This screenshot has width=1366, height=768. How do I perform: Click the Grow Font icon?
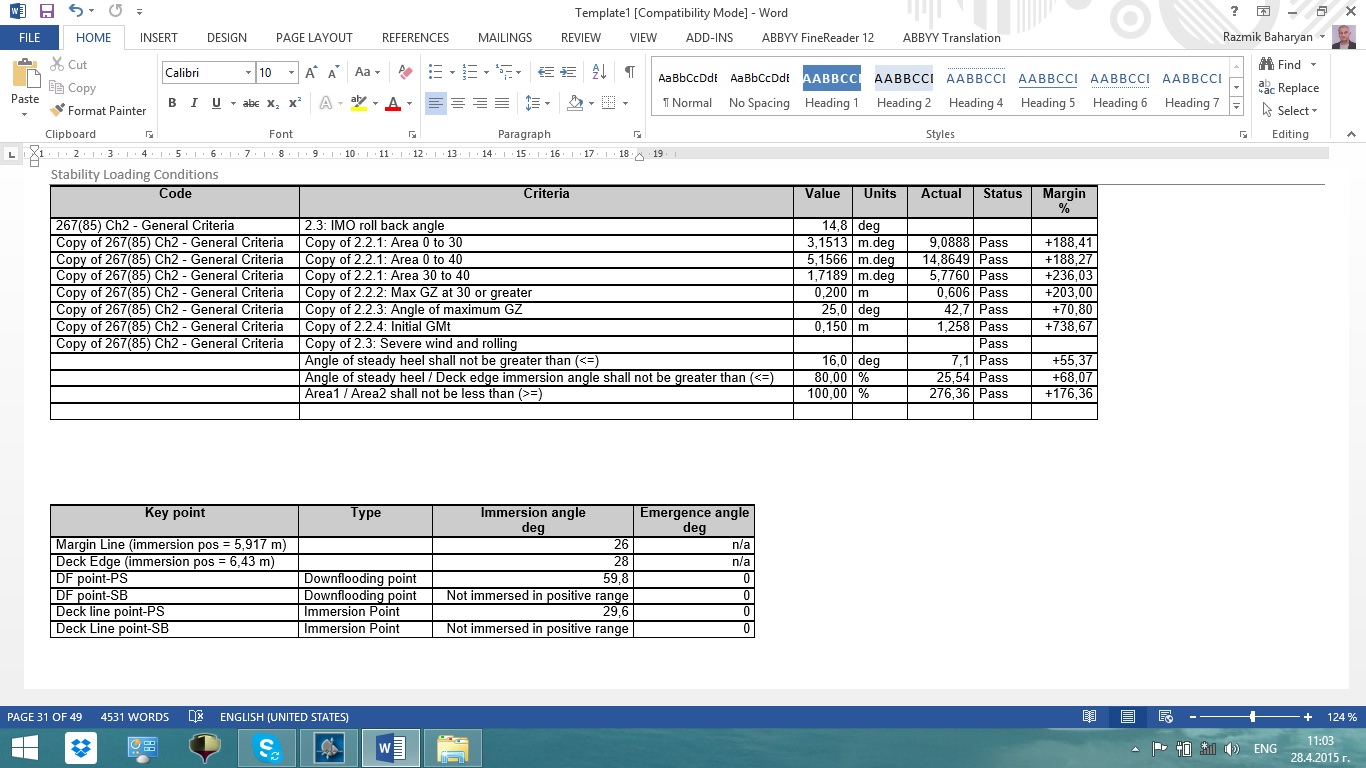click(x=311, y=72)
